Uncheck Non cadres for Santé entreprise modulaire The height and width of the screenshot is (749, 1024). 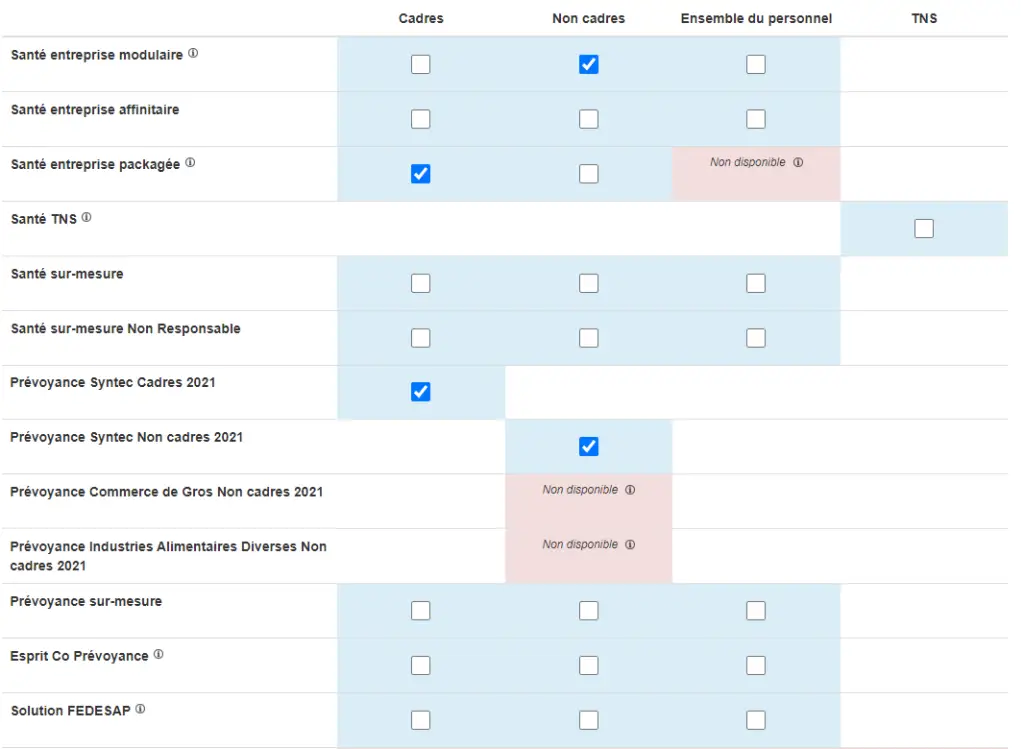click(589, 65)
